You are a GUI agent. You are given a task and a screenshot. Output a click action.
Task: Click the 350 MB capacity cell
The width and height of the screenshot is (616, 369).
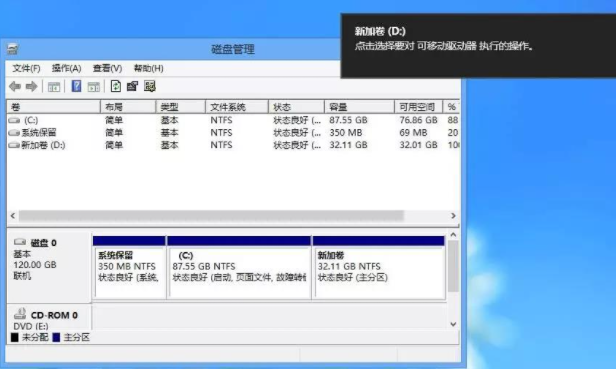click(346, 132)
